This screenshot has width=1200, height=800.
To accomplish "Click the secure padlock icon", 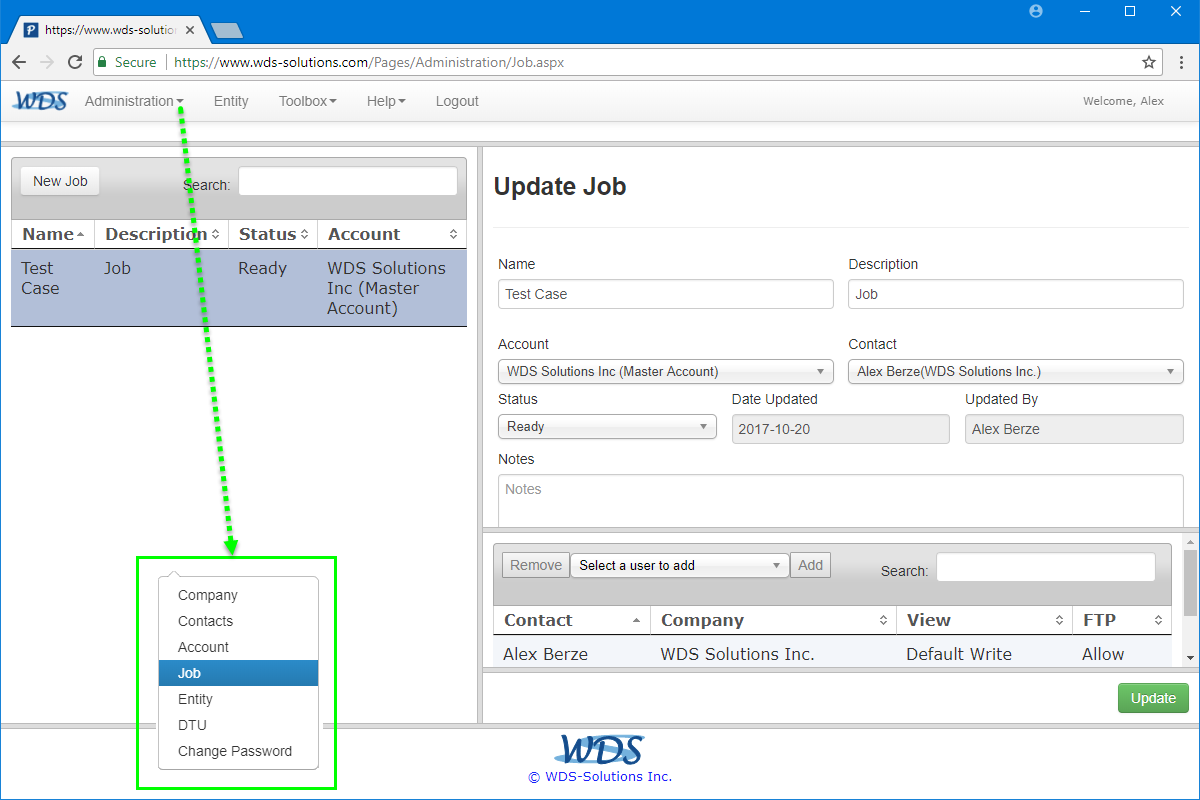I will click(102, 62).
